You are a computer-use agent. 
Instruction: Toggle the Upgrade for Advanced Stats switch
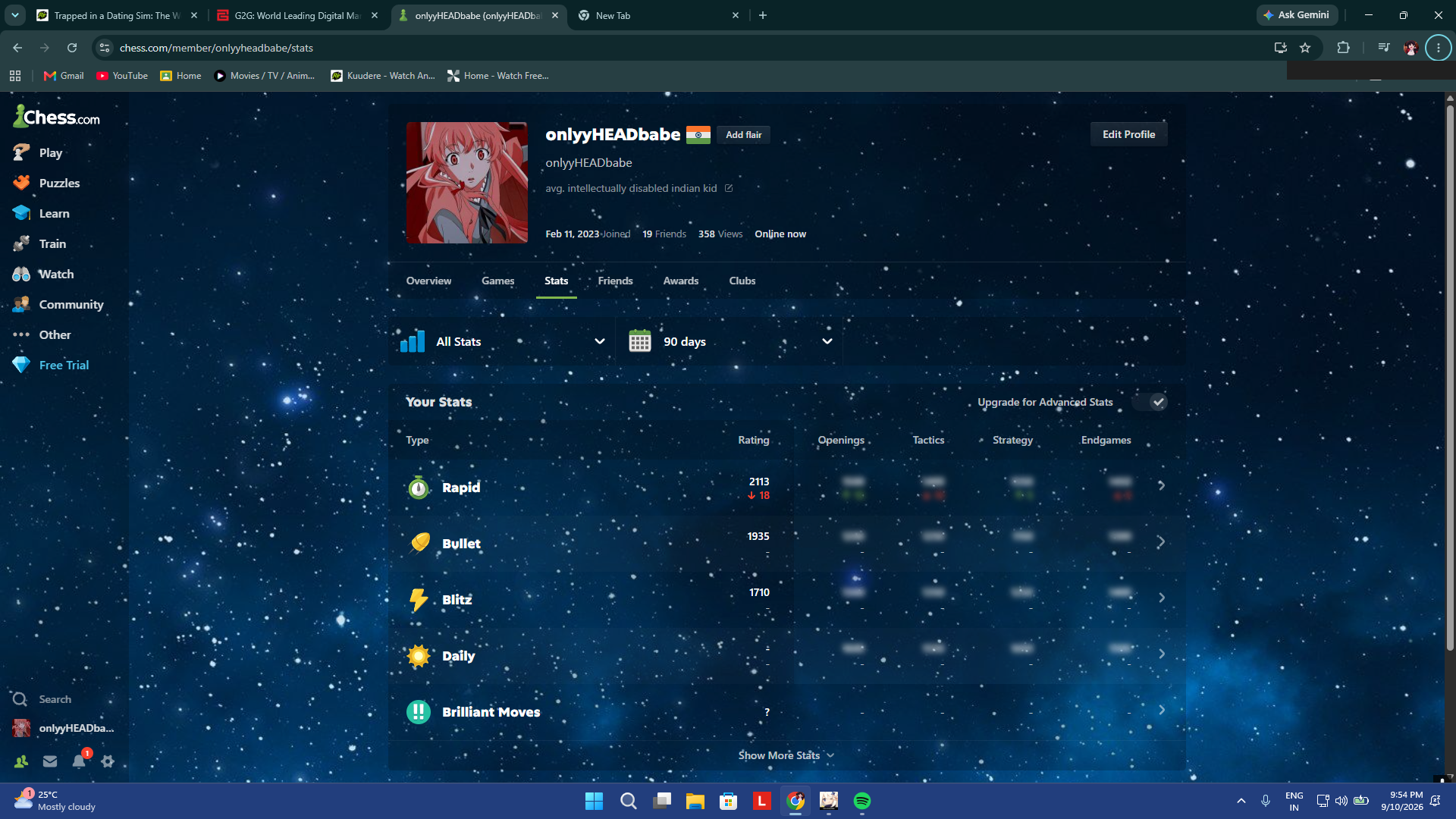click(x=1150, y=402)
